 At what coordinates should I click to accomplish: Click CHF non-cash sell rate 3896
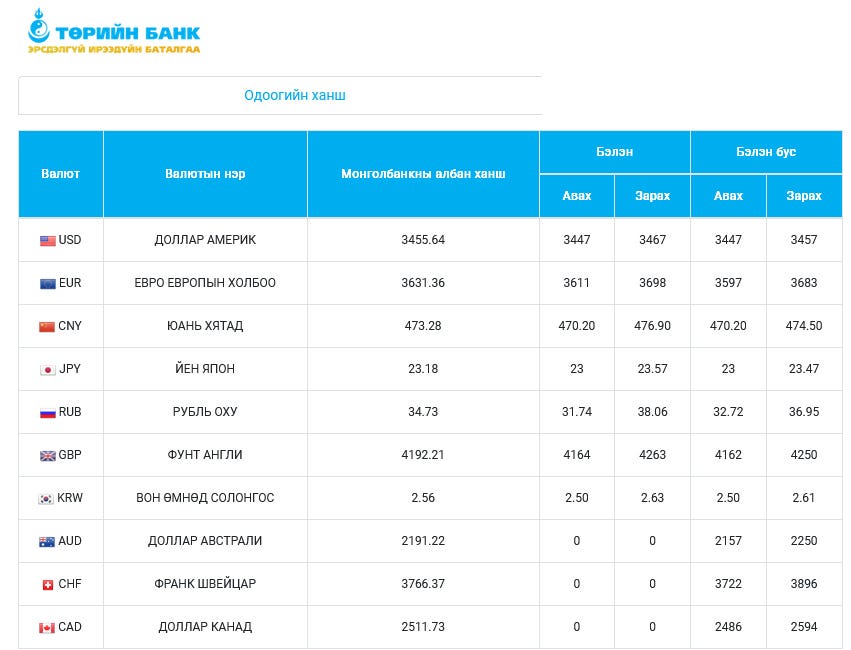(804, 584)
